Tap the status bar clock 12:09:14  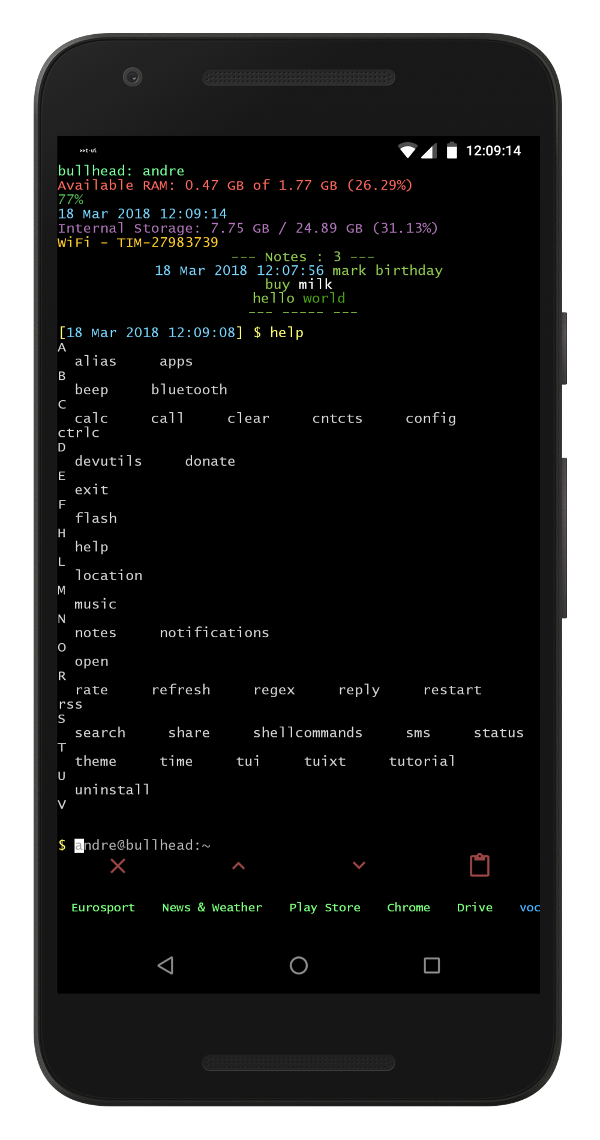494,151
